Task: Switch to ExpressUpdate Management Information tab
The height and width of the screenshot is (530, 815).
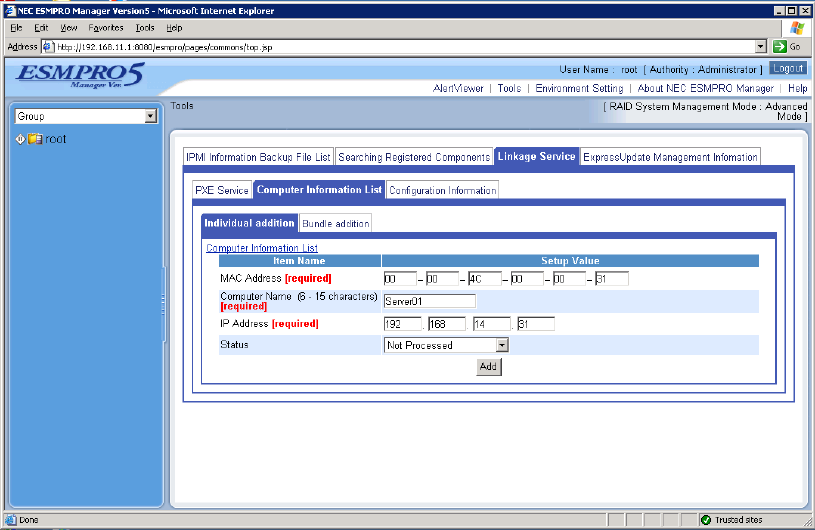Action: pos(670,157)
